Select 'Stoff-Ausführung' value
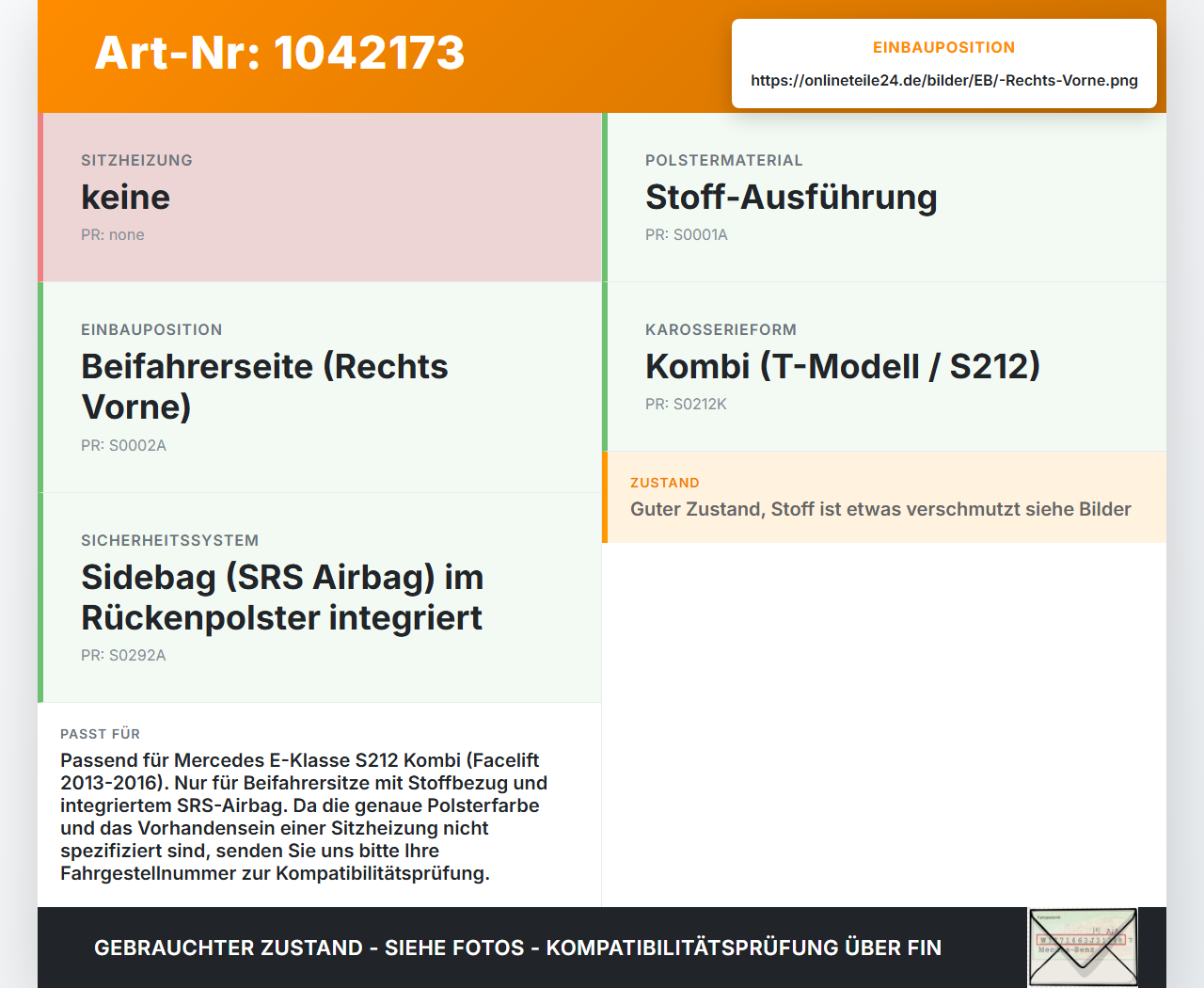 pyautogui.click(x=791, y=197)
